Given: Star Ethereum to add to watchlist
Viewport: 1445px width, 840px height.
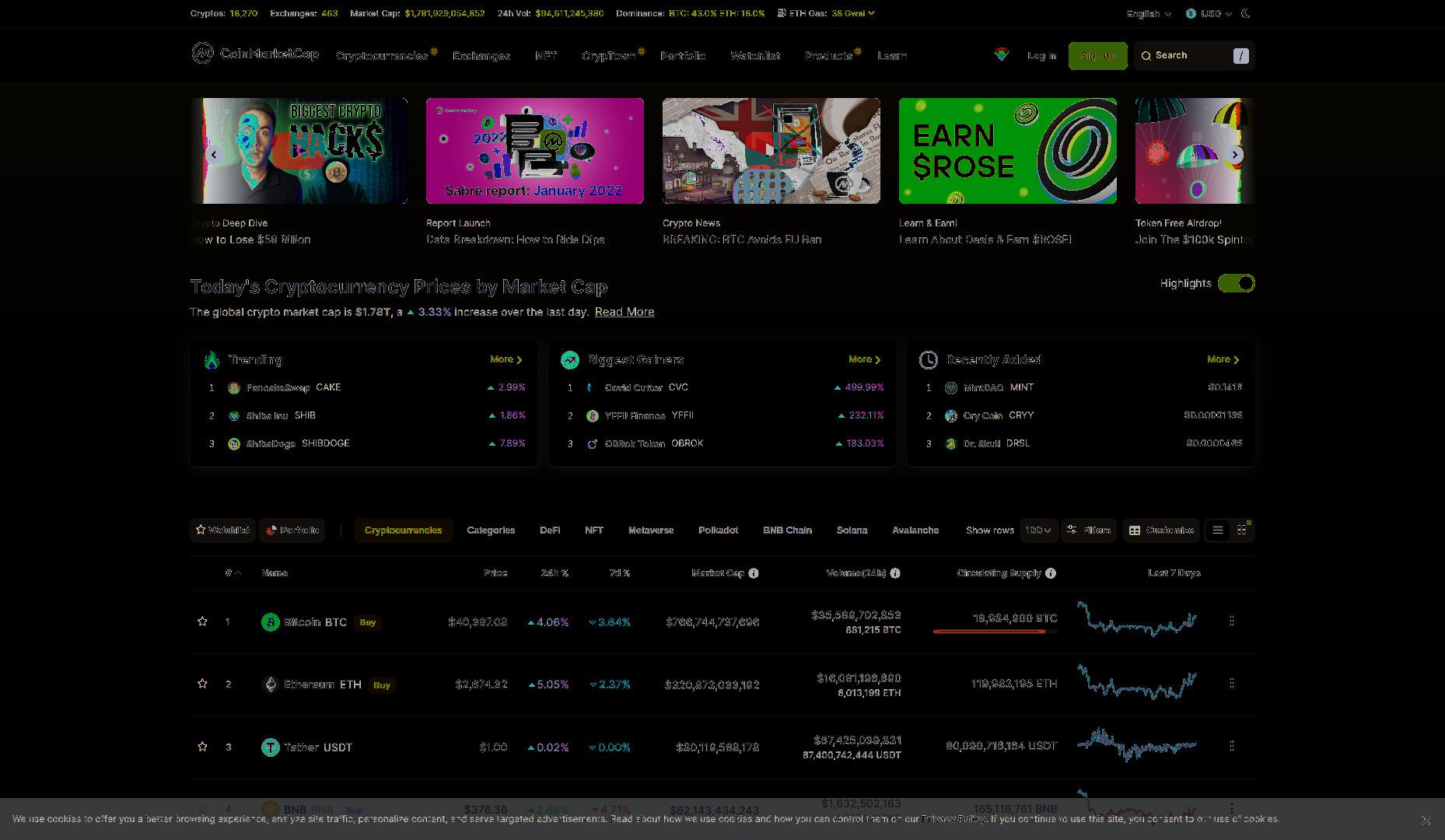Looking at the screenshot, I should coord(202,684).
